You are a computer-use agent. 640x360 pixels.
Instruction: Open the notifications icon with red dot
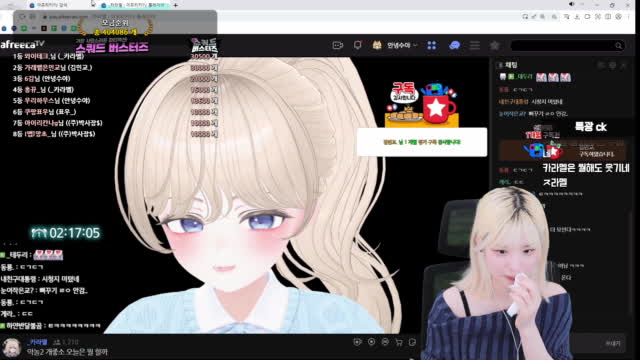(358, 45)
